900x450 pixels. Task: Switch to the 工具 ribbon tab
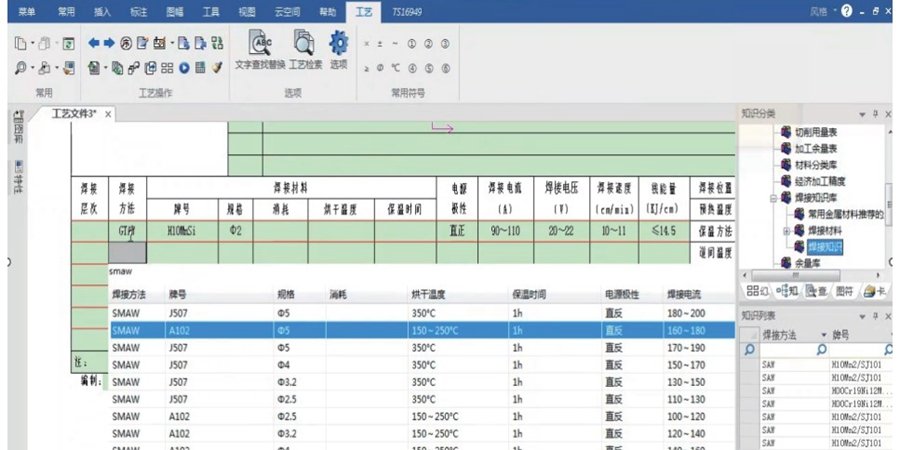tap(211, 11)
